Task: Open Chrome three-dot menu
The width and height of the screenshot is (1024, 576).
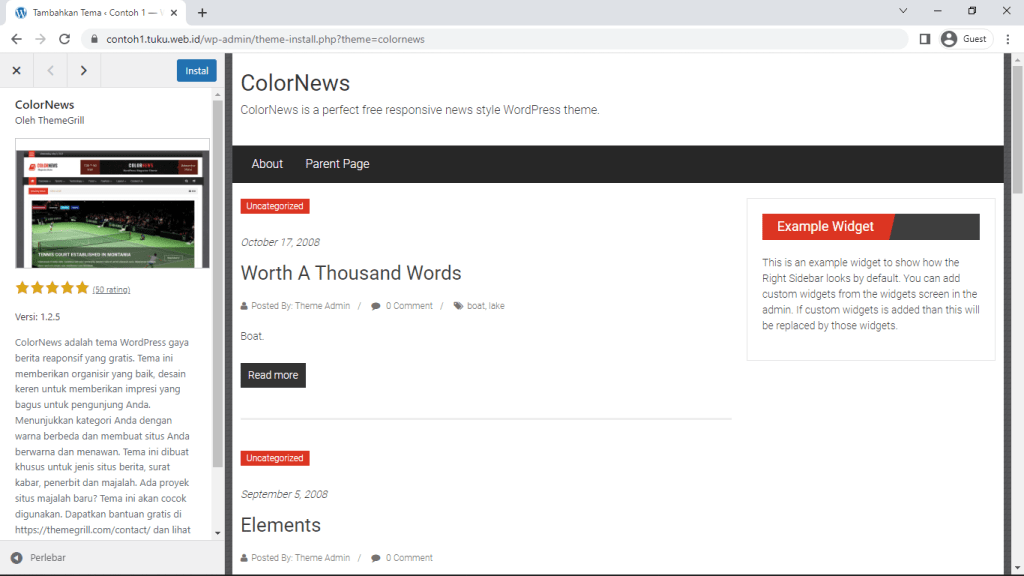Action: pyautogui.click(x=1008, y=39)
